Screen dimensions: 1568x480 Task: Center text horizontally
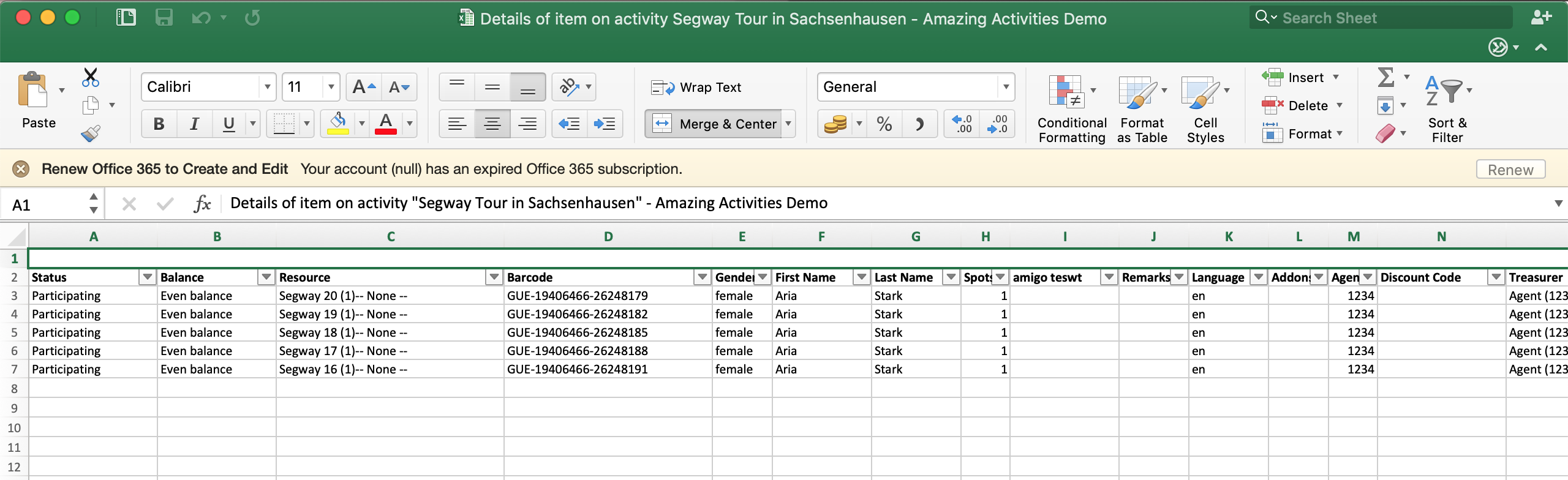(492, 124)
